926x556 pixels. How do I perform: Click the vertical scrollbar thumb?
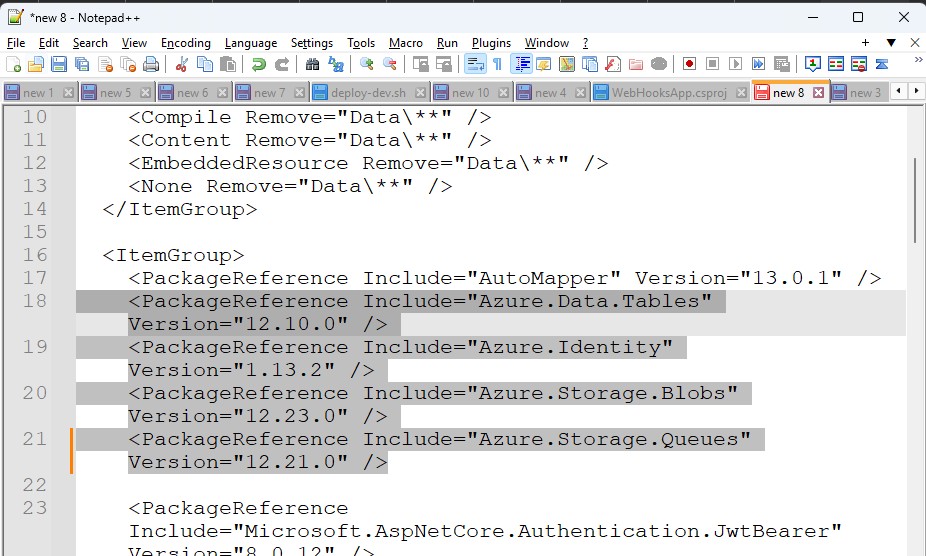click(917, 199)
